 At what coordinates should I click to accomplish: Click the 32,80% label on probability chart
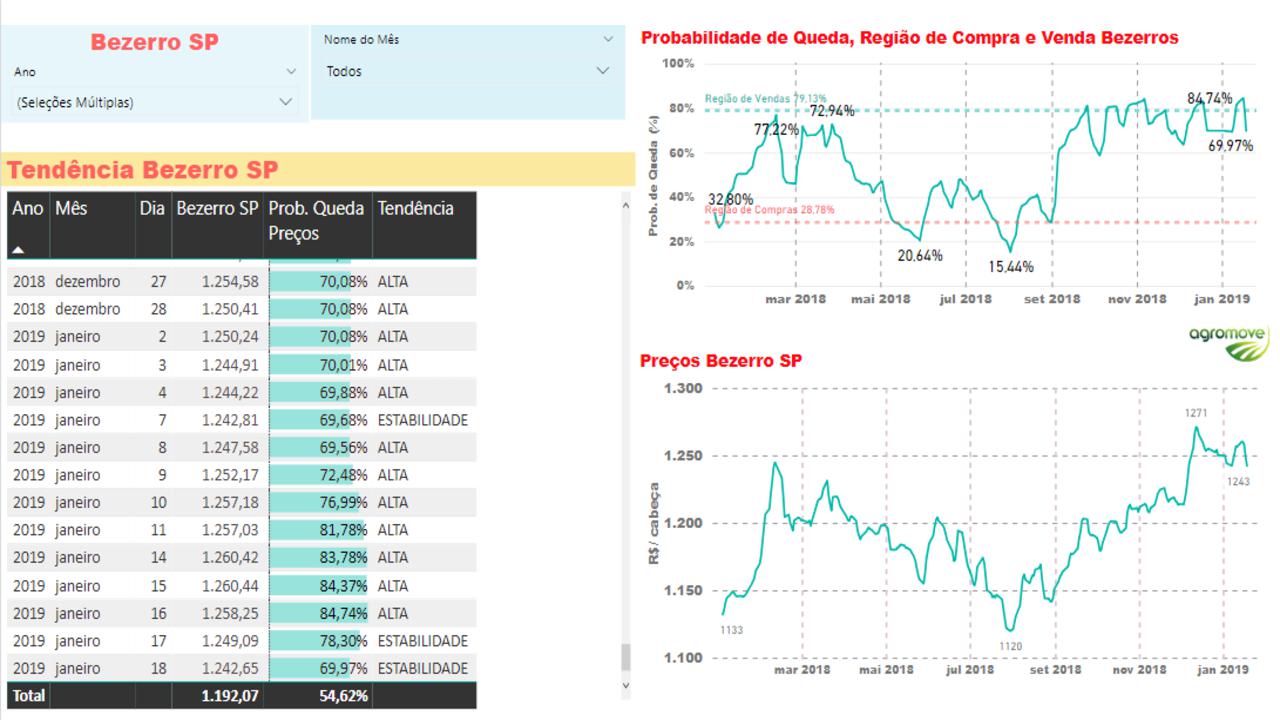[x=730, y=198]
